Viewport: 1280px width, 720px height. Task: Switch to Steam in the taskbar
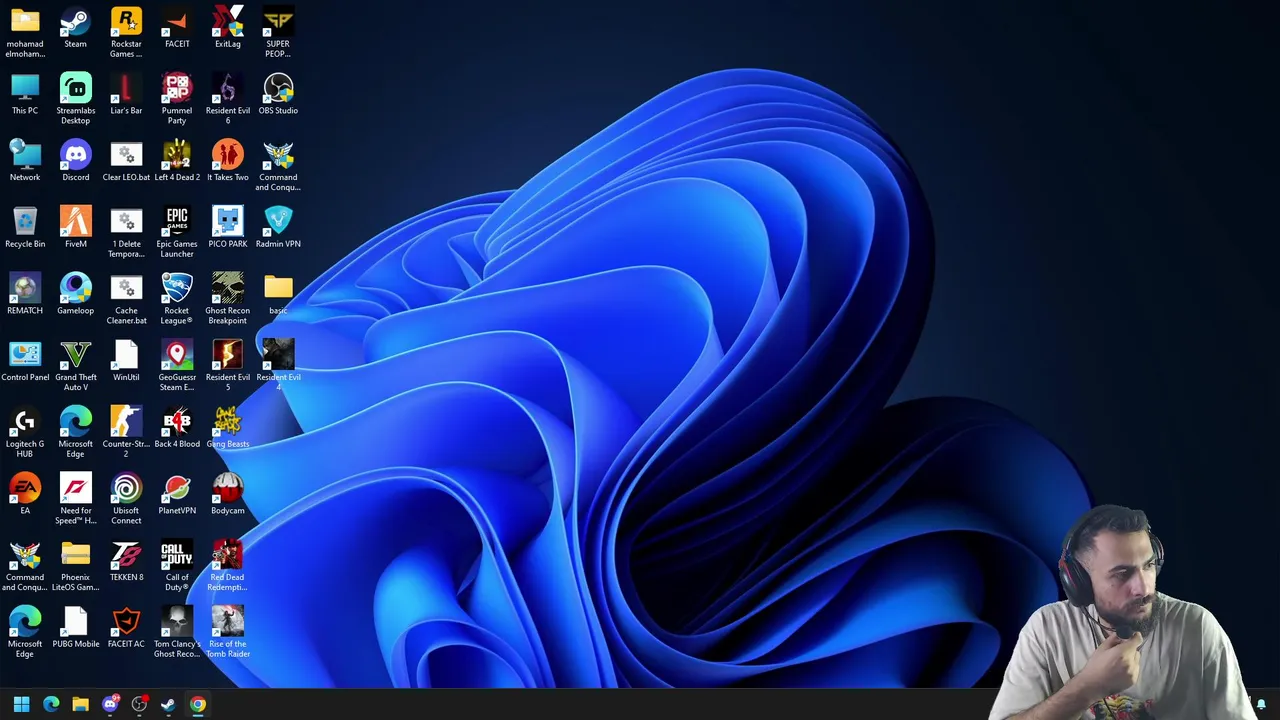coord(168,704)
